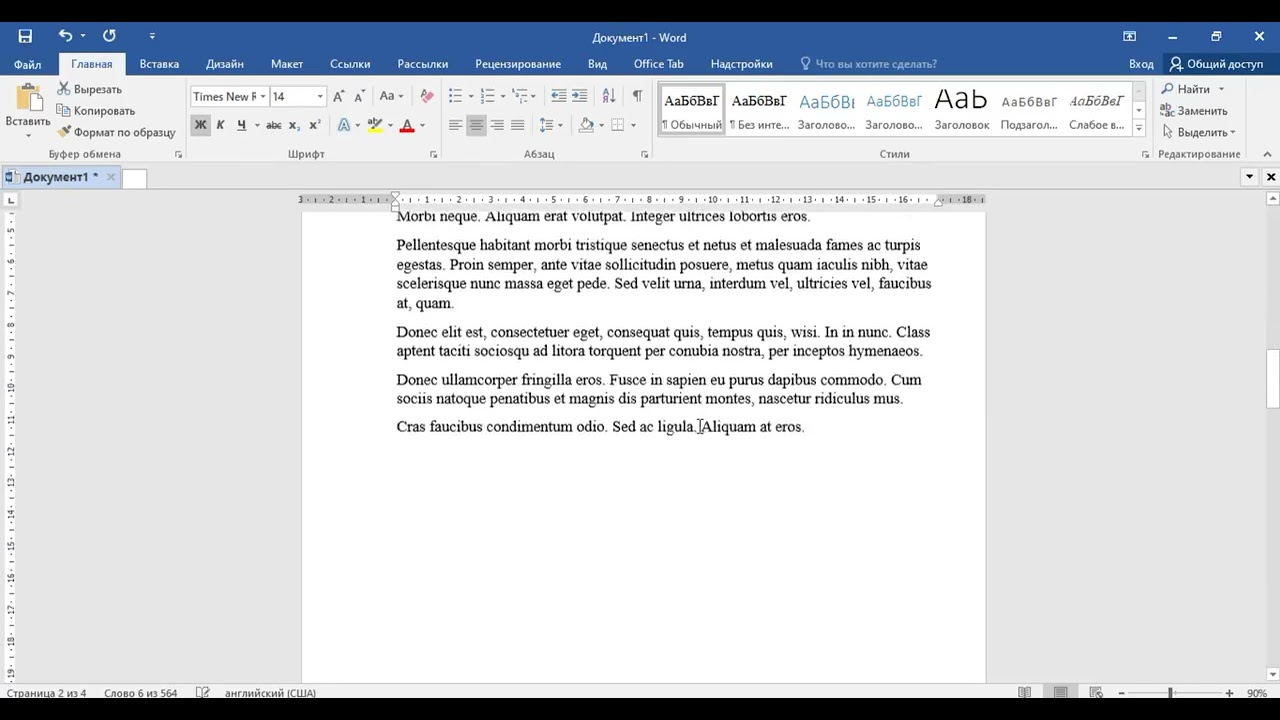Select the Заголовок style thumbnail
The width and height of the screenshot is (1280, 720).
click(961, 110)
